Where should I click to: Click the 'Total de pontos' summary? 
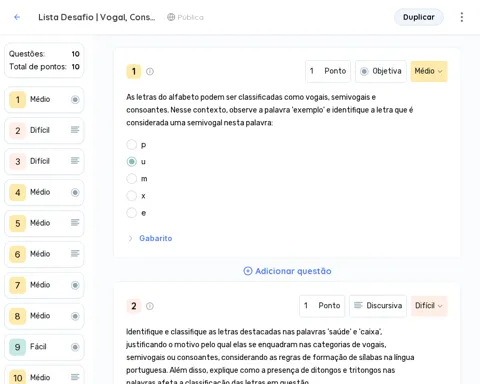click(44, 67)
